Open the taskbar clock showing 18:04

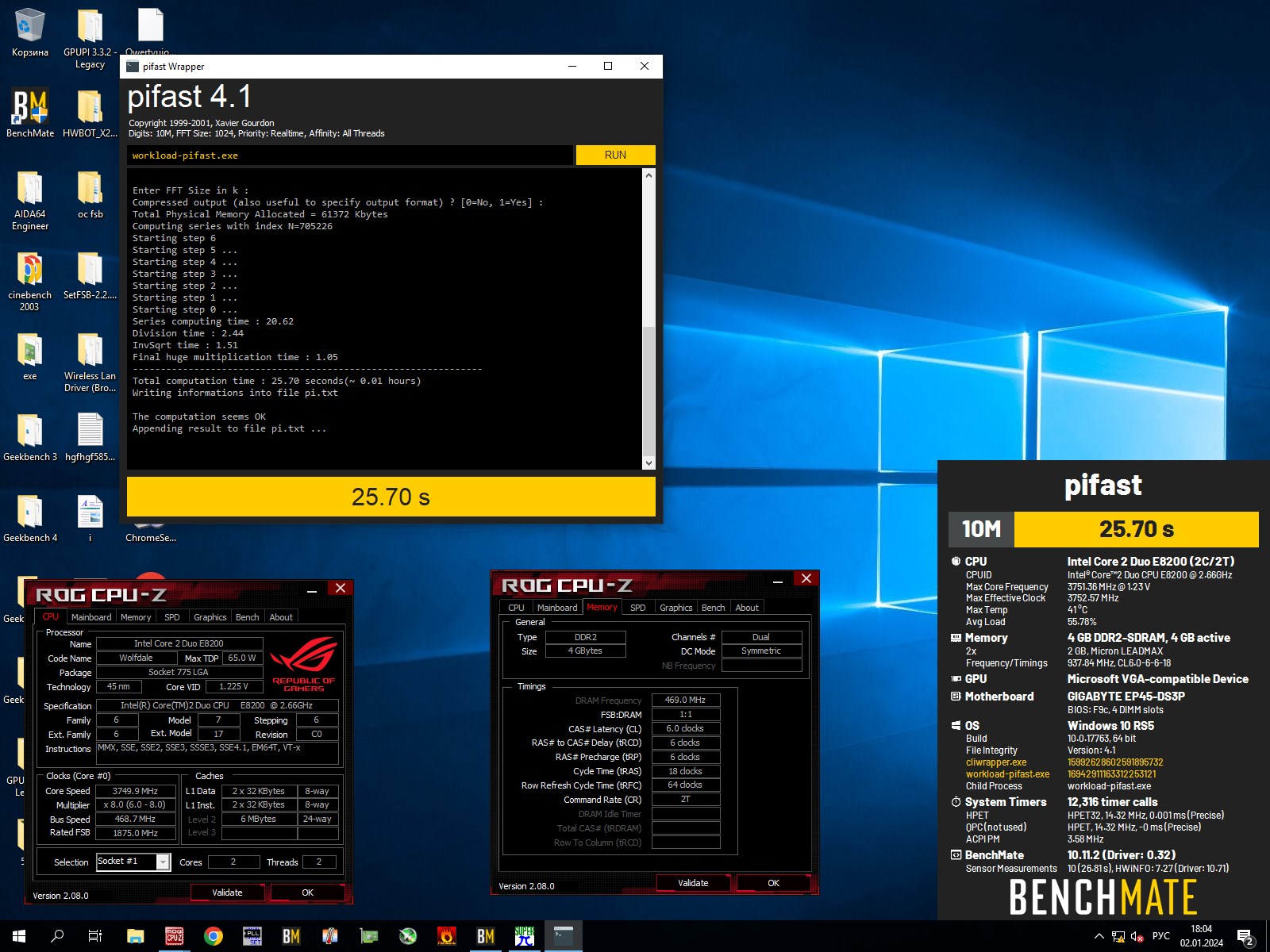1201,936
